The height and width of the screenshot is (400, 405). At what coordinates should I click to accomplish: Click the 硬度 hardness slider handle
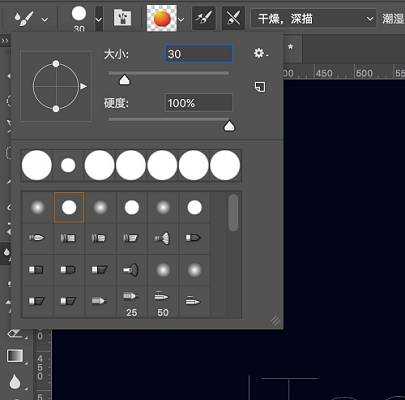[229, 126]
